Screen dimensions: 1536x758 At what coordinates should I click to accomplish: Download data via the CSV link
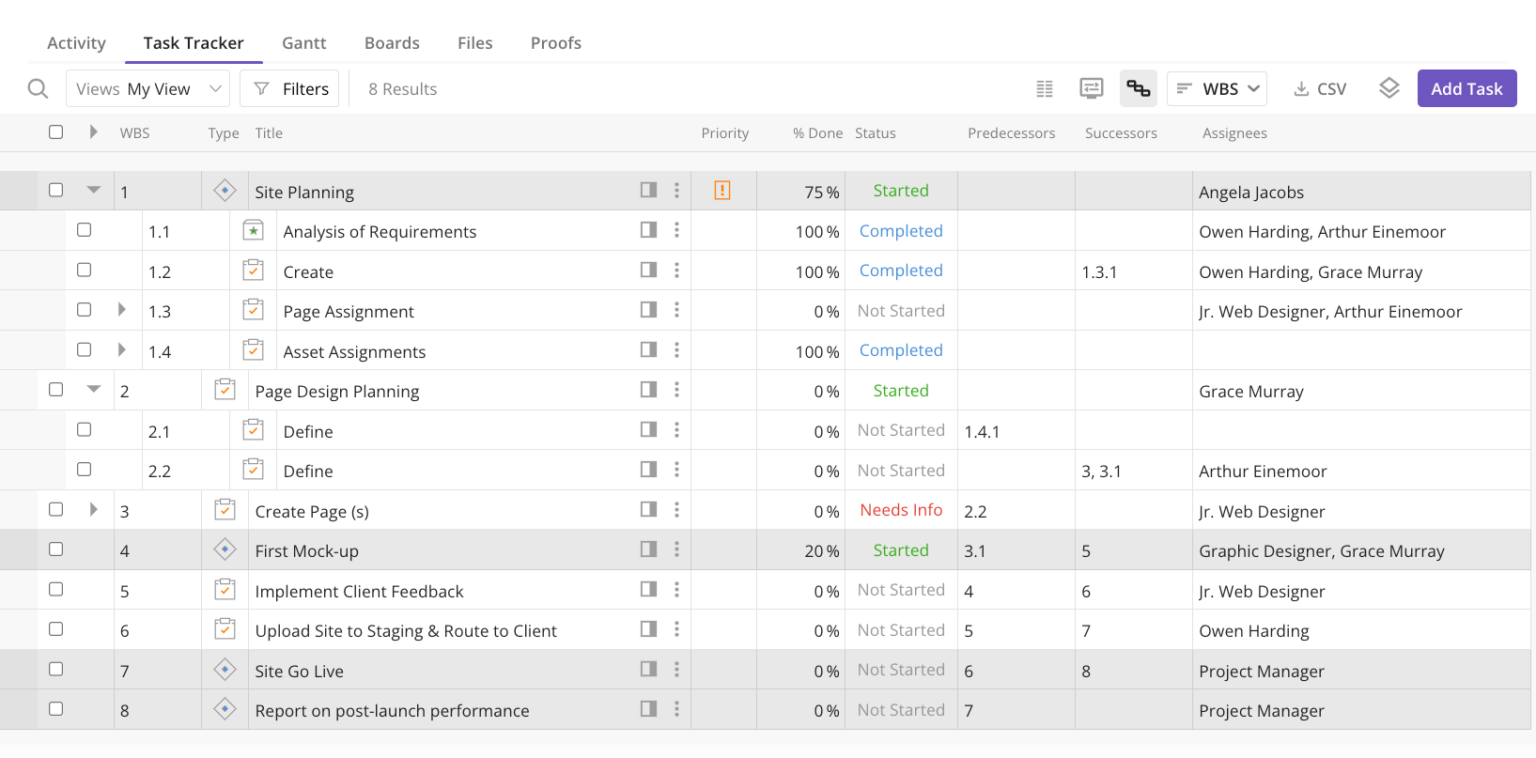[1320, 88]
